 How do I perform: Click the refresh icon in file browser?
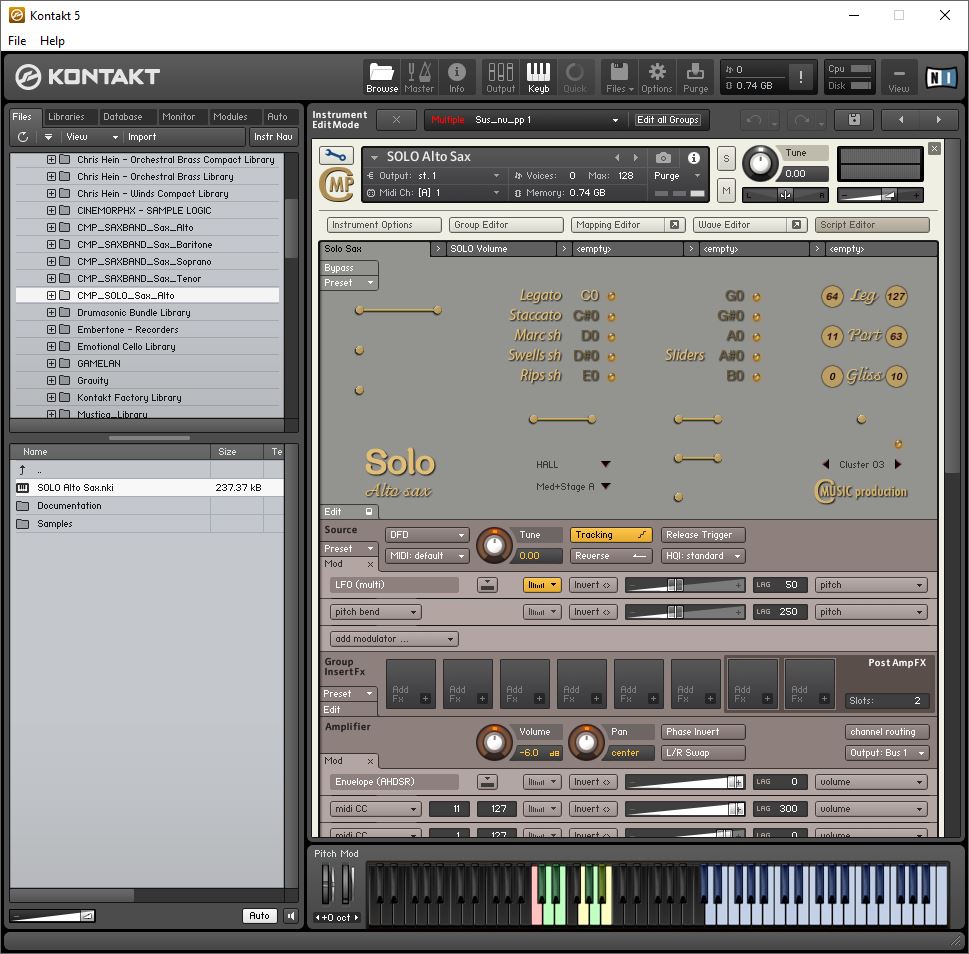pyautogui.click(x=23, y=137)
